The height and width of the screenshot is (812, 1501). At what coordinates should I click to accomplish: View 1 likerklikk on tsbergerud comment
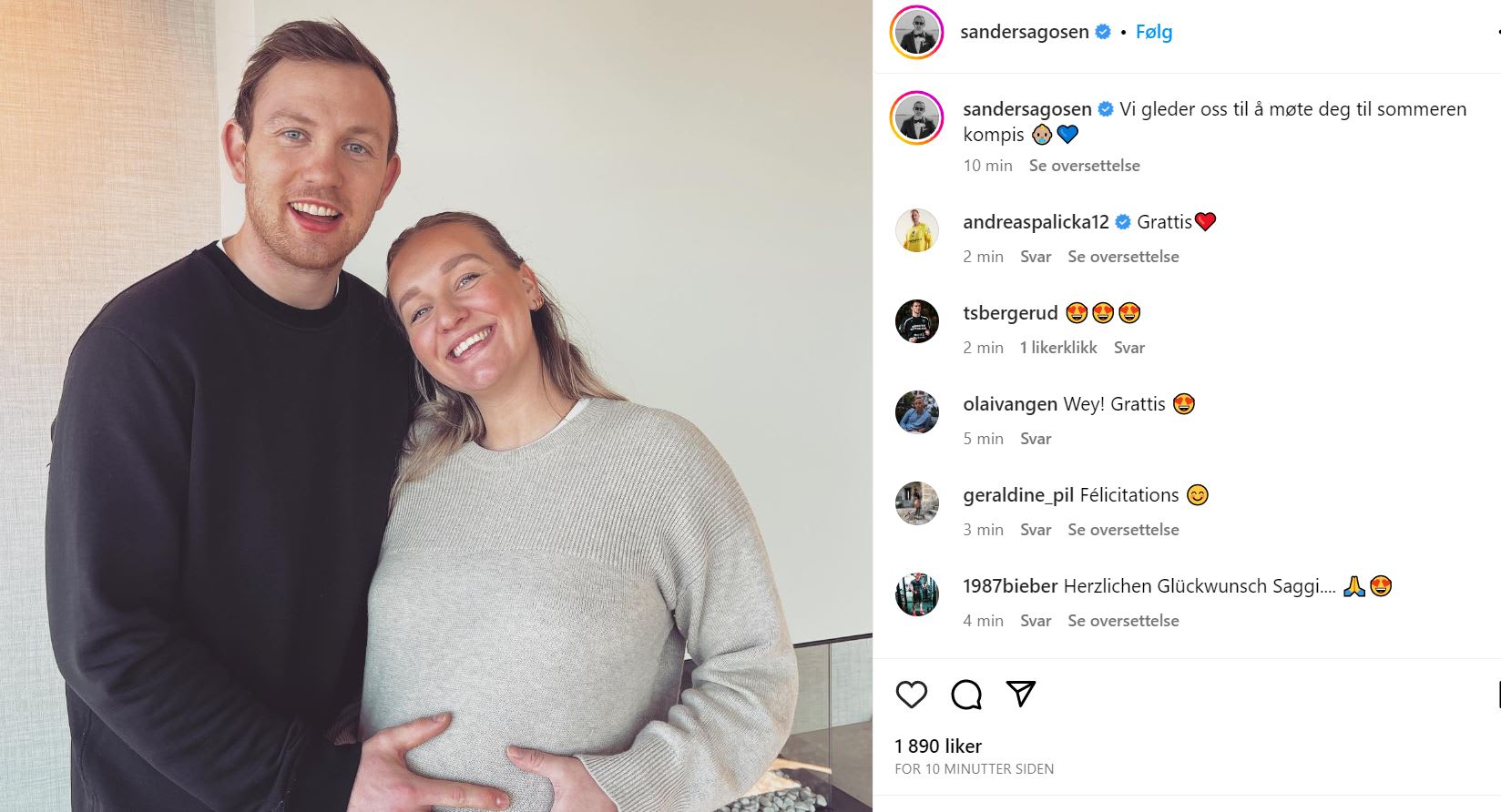point(1058,348)
